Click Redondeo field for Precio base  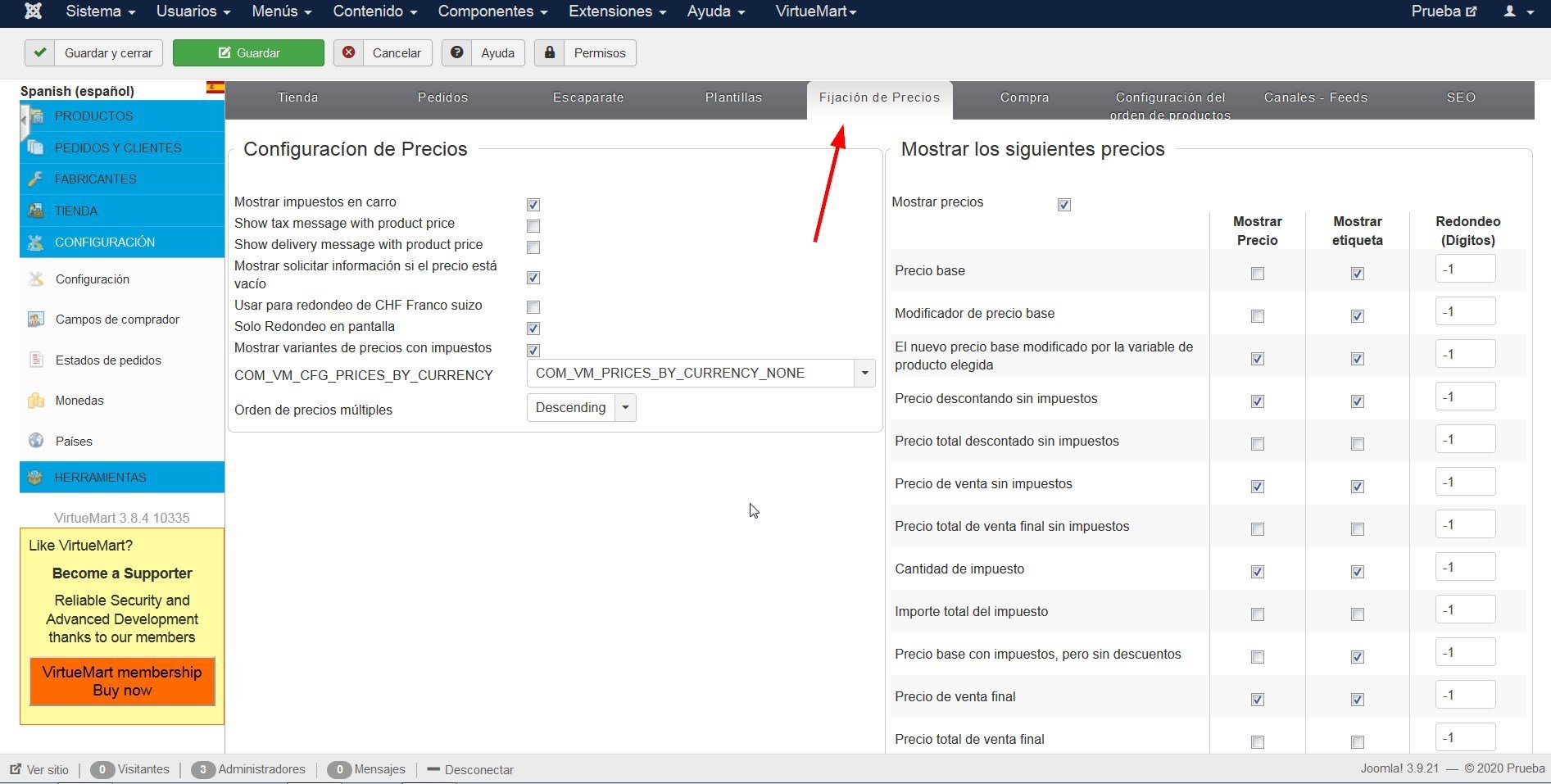1465,269
